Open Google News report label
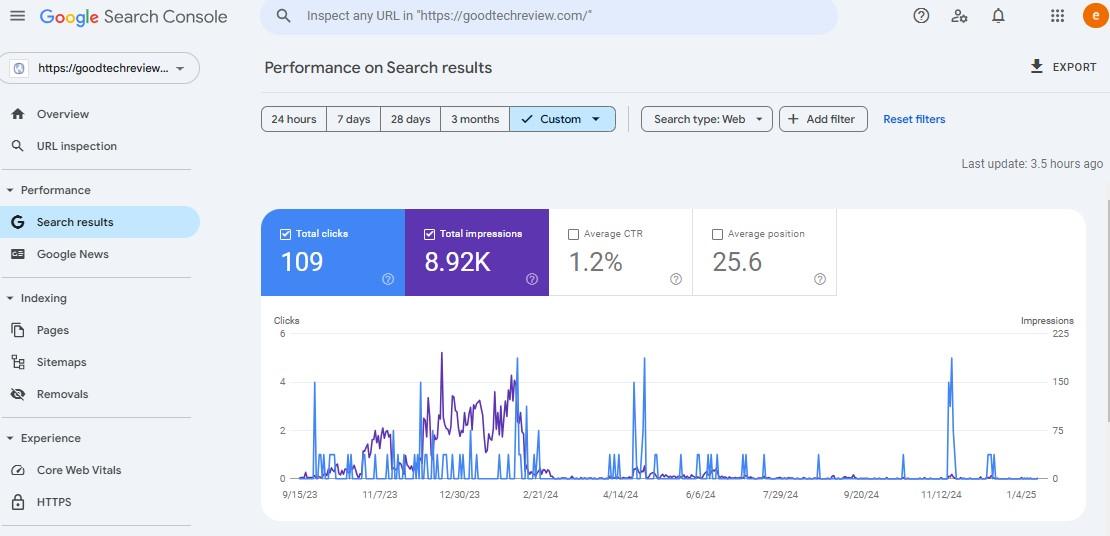The width and height of the screenshot is (1110, 536). [x=73, y=254]
